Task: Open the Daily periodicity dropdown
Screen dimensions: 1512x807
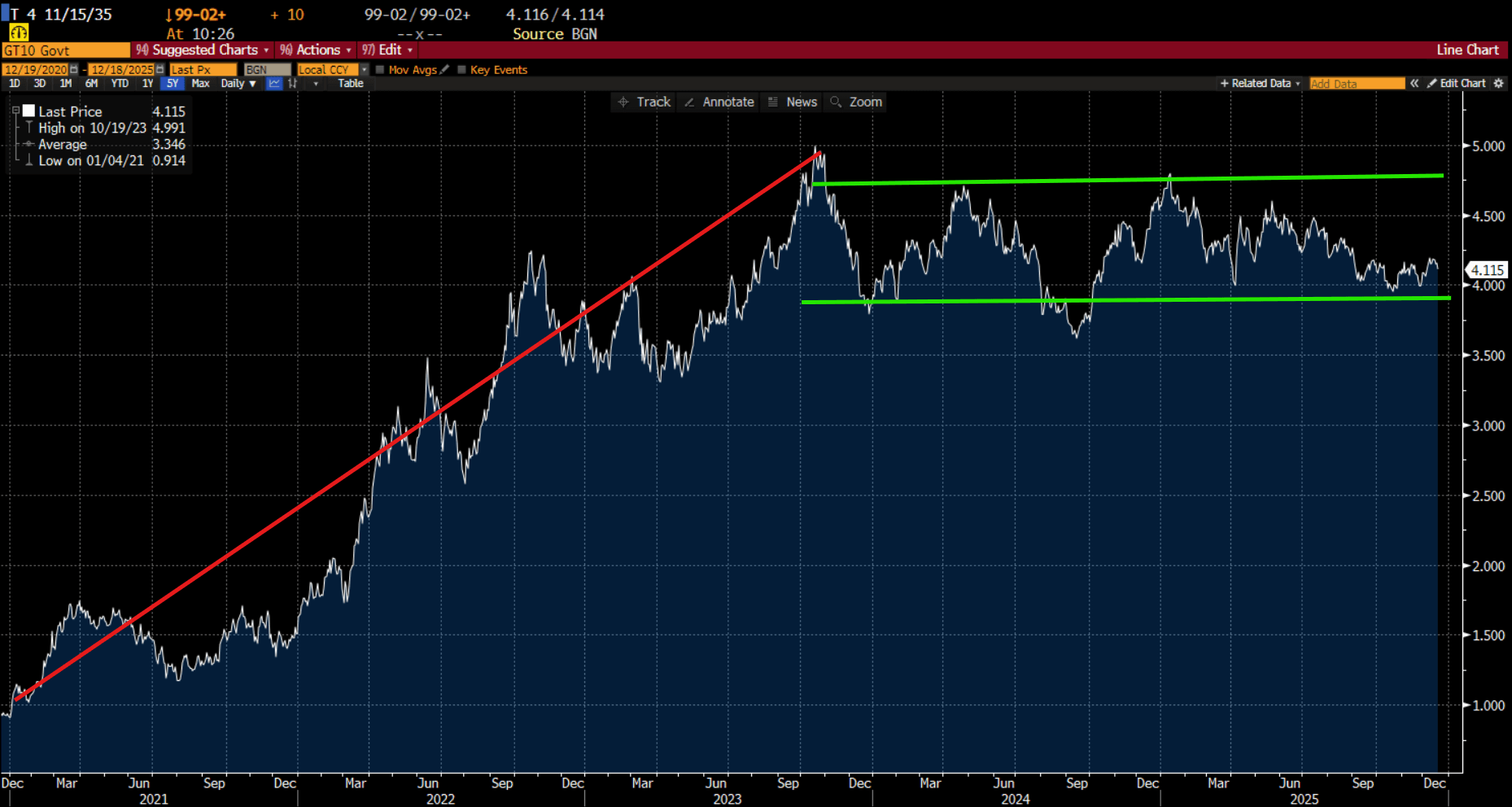Action: pyautogui.click(x=238, y=84)
